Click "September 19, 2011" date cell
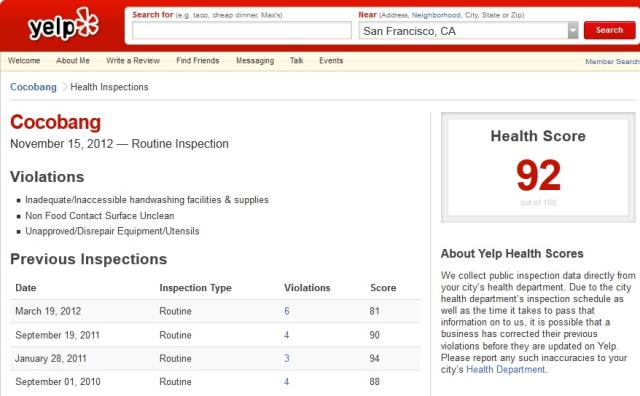This screenshot has height=396, width=640. [x=58, y=335]
